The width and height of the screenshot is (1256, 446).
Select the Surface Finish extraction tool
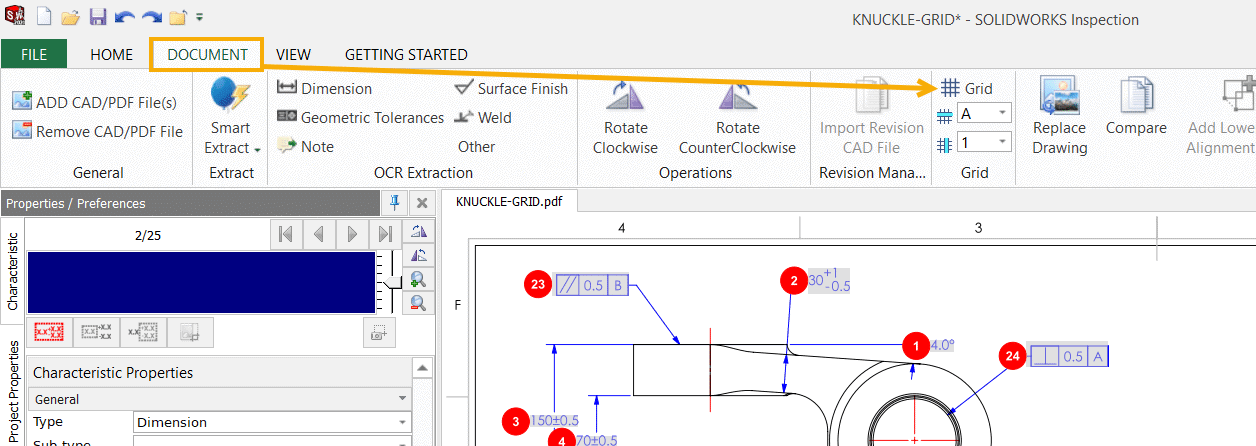511,88
